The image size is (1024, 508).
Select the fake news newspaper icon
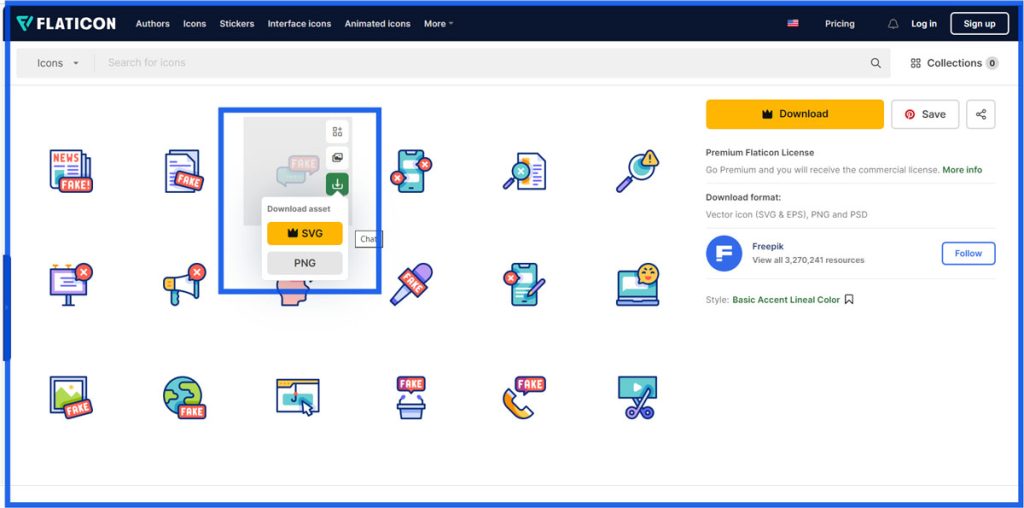pyautogui.click(x=71, y=171)
